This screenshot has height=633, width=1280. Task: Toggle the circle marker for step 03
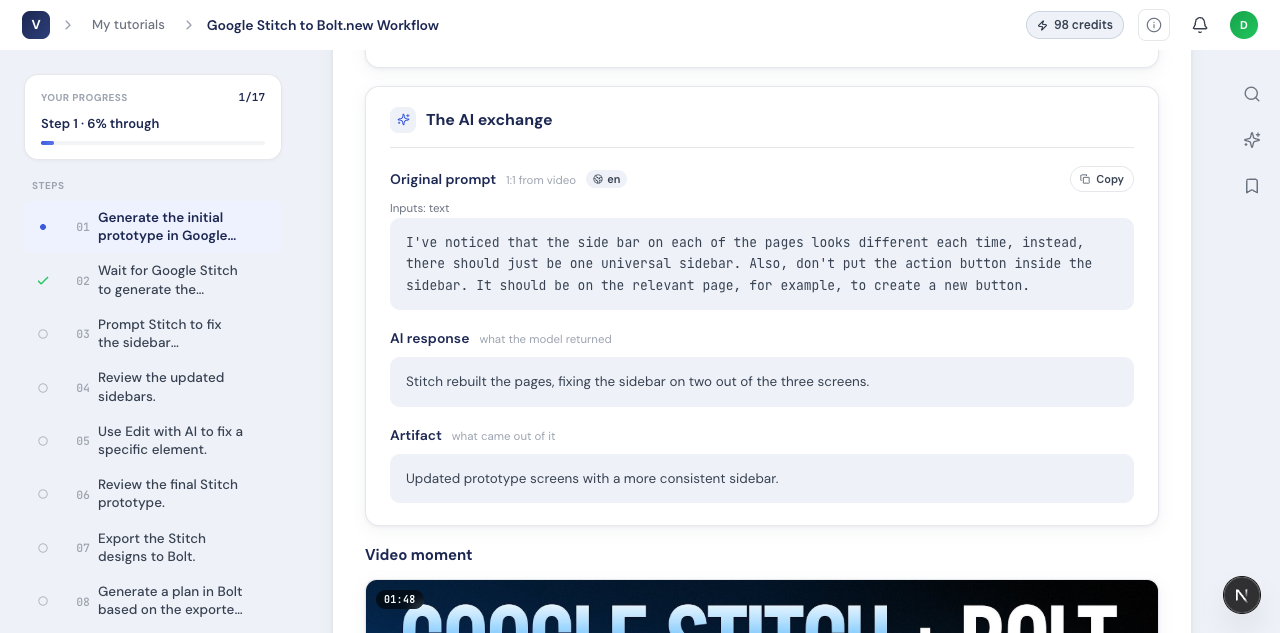pyautogui.click(x=43, y=334)
